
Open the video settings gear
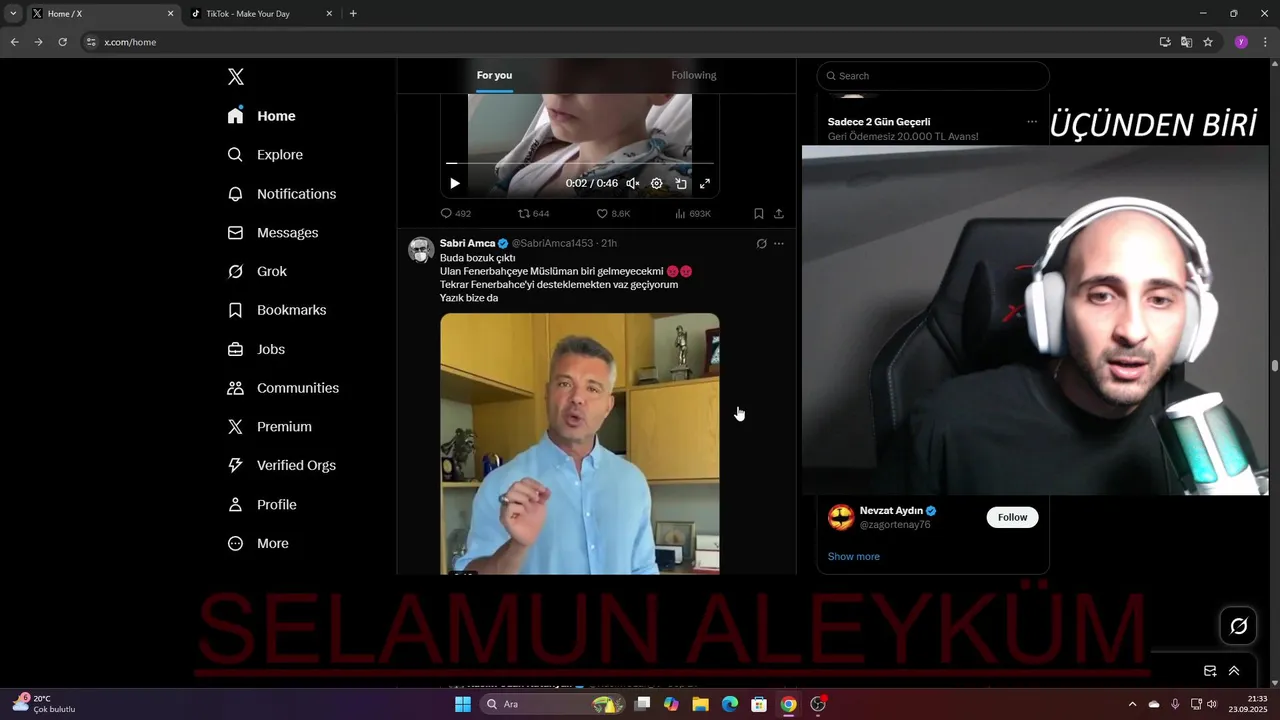(x=657, y=184)
